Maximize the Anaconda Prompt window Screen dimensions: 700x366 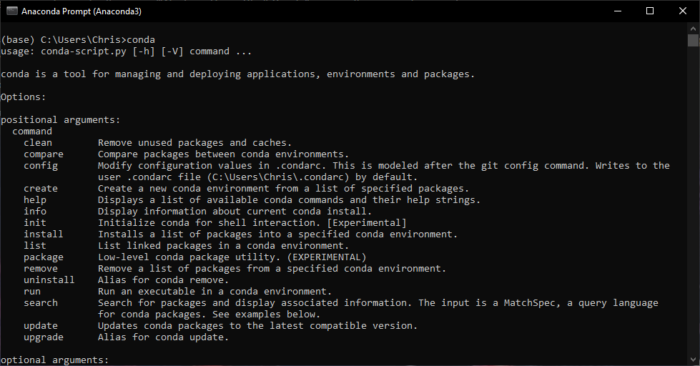[x=650, y=11]
